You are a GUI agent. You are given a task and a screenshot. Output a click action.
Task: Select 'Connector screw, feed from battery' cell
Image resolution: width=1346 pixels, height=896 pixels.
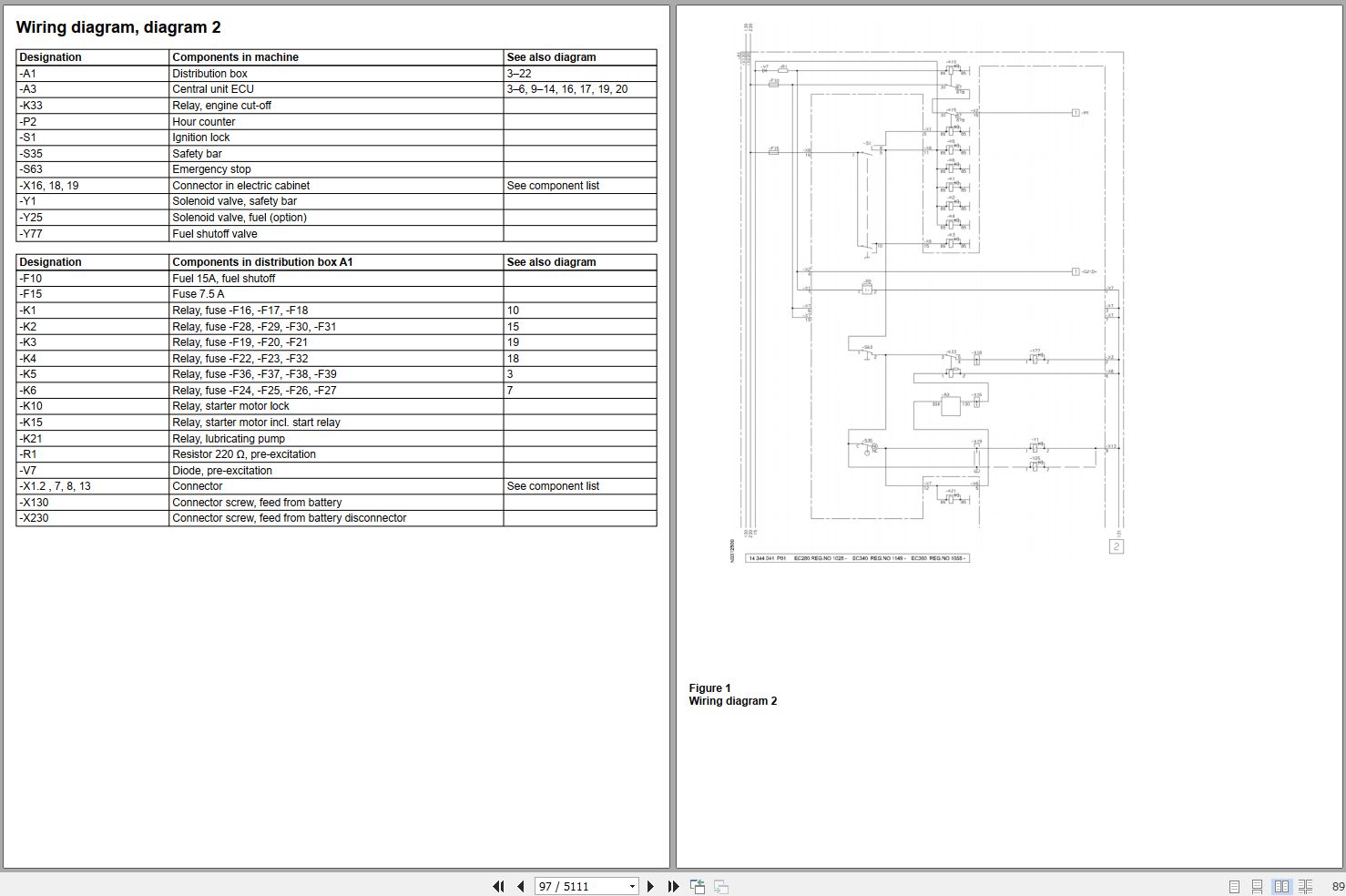336,503
